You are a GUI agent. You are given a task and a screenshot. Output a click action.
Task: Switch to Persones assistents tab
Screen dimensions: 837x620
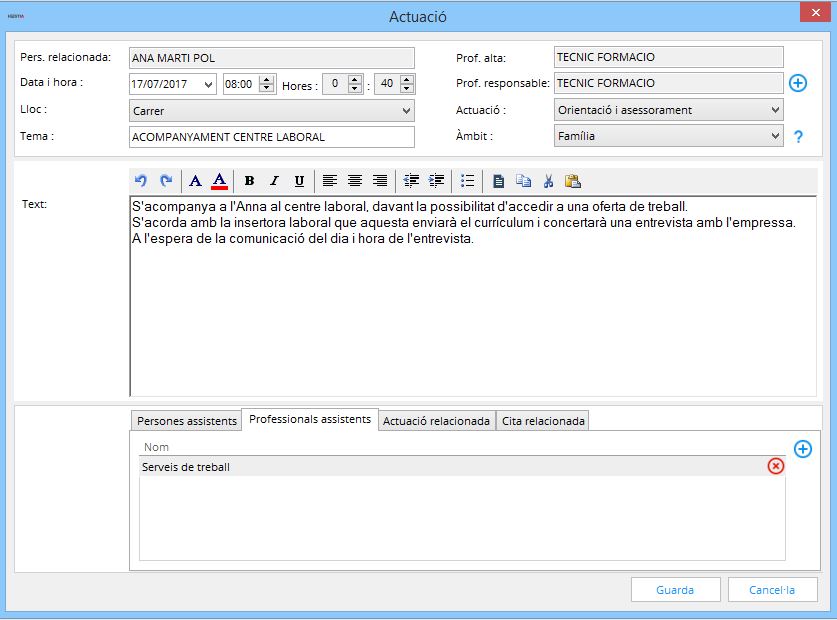(x=187, y=421)
